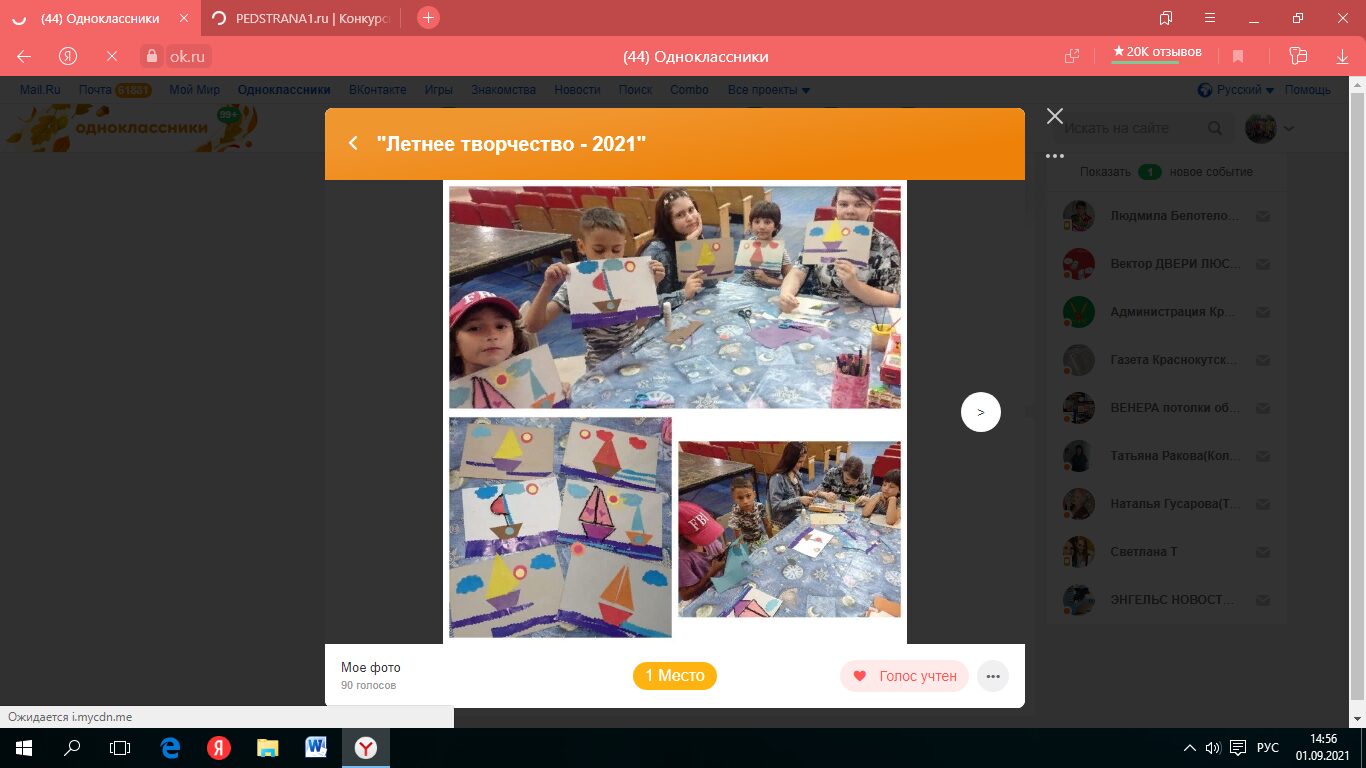Close the photo viewer with X
This screenshot has width=1366, height=768.
[1054, 116]
